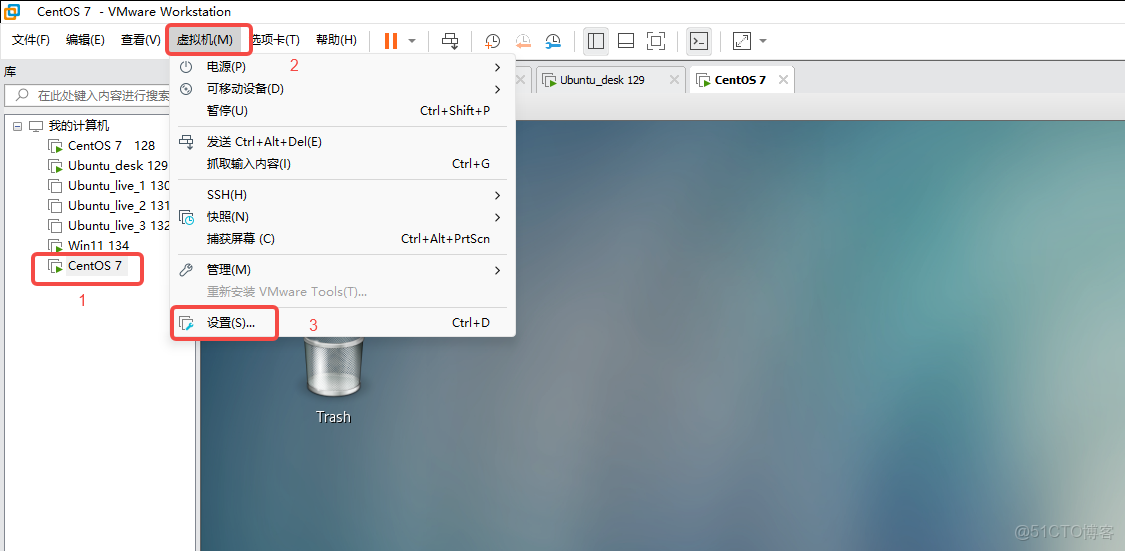Viewport: 1125px width, 551px height.
Task: Open the 文件(F) menu
Action: point(31,40)
